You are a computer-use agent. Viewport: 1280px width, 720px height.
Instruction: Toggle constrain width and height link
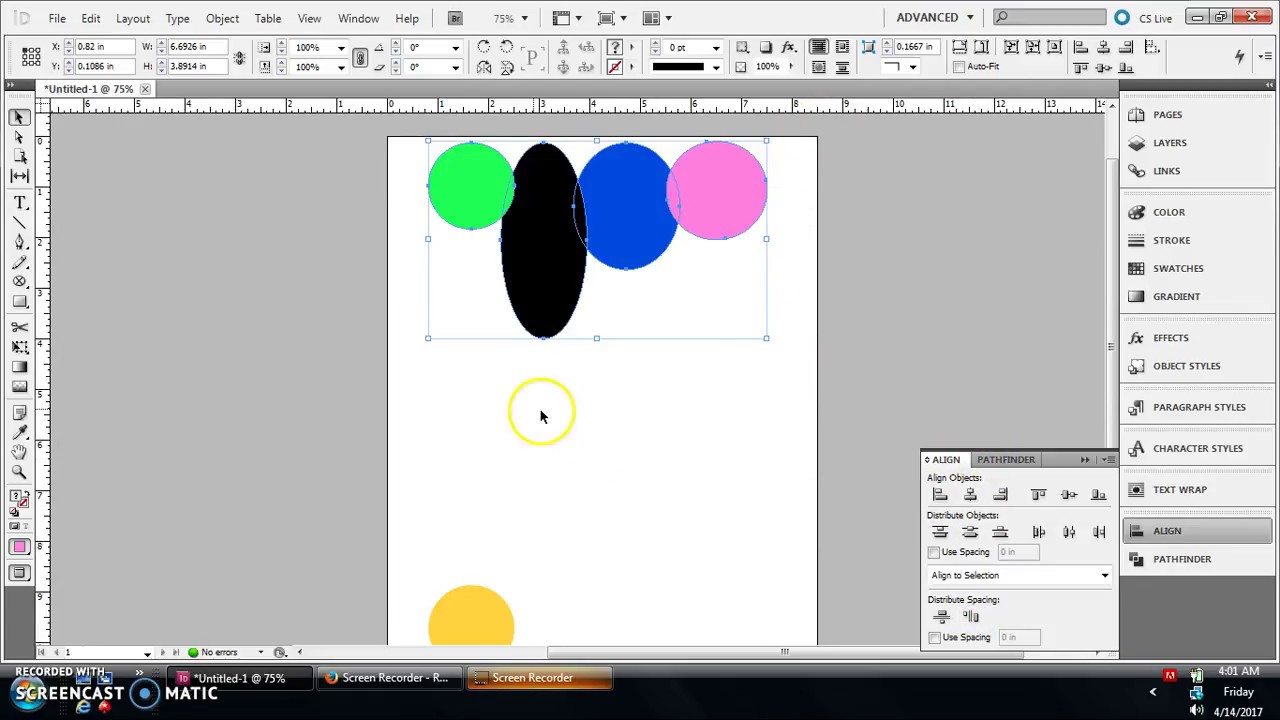click(x=239, y=57)
